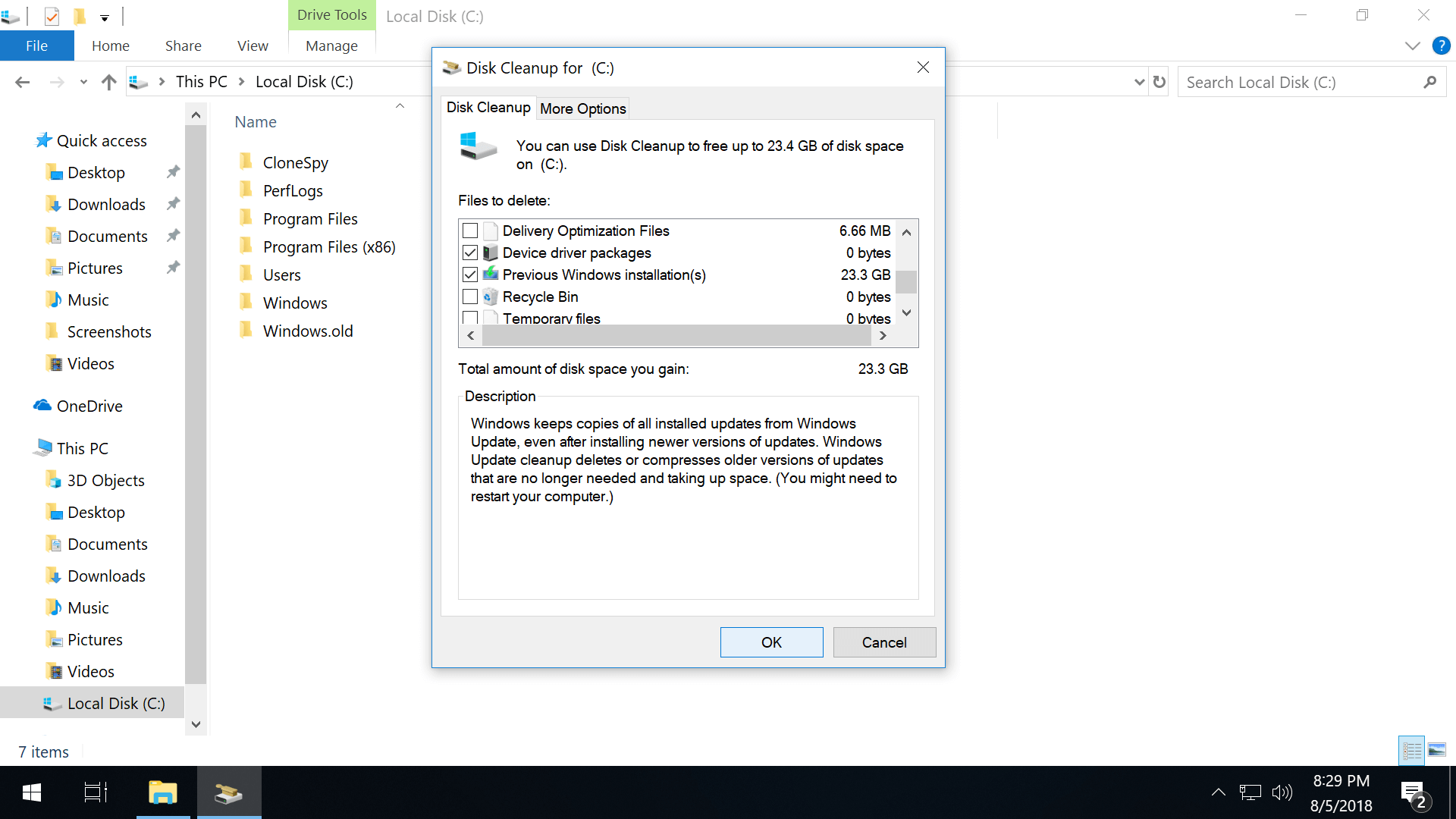Open the View ribbon tab
Viewport: 1456px width, 819px height.
coord(253,45)
